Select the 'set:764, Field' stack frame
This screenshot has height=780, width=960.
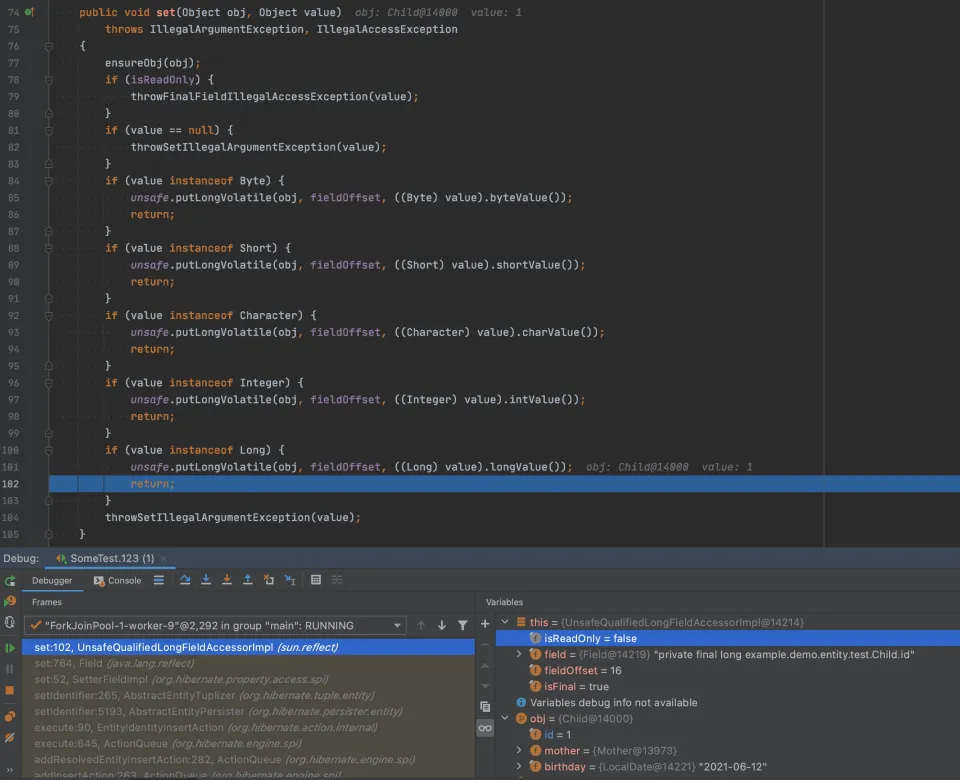248,663
